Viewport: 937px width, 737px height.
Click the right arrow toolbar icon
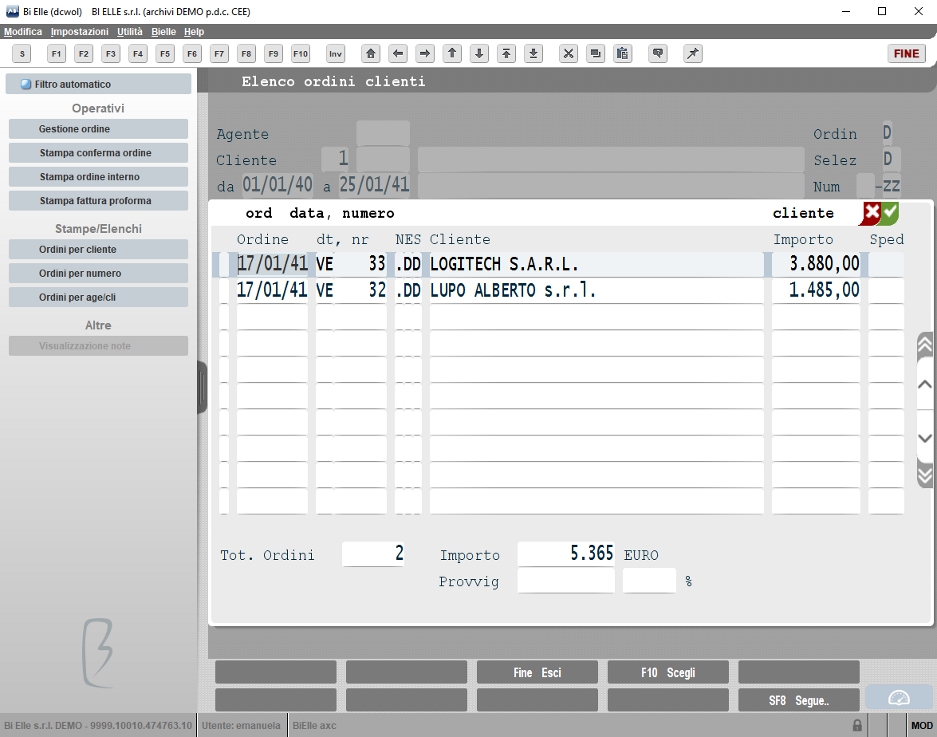[x=425, y=54]
